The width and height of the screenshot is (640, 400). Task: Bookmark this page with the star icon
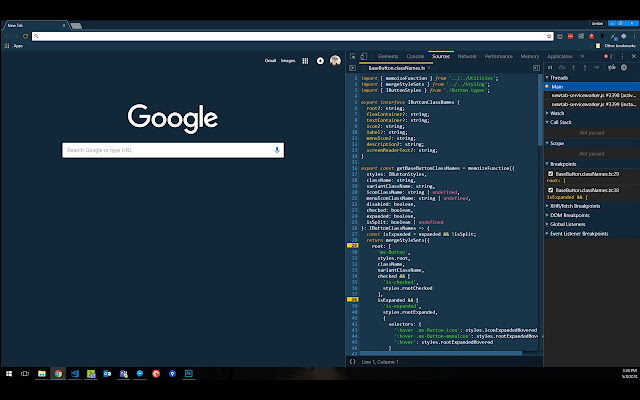point(549,36)
